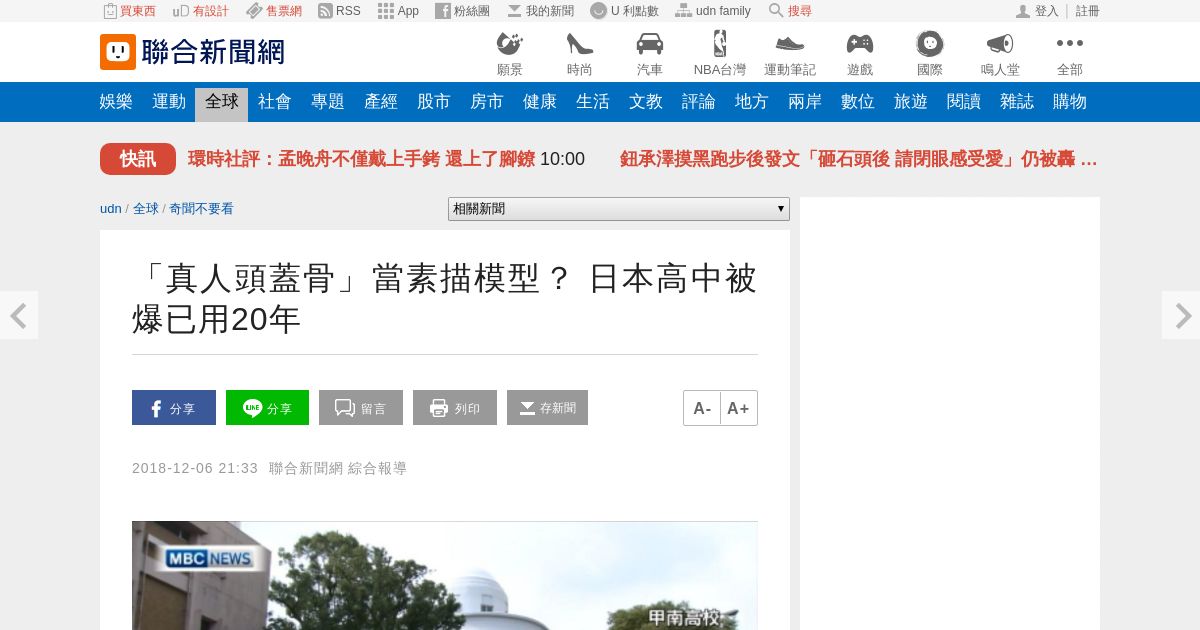Expand the 相關新聞 dropdown
This screenshot has width=1200, height=630.
tap(619, 209)
